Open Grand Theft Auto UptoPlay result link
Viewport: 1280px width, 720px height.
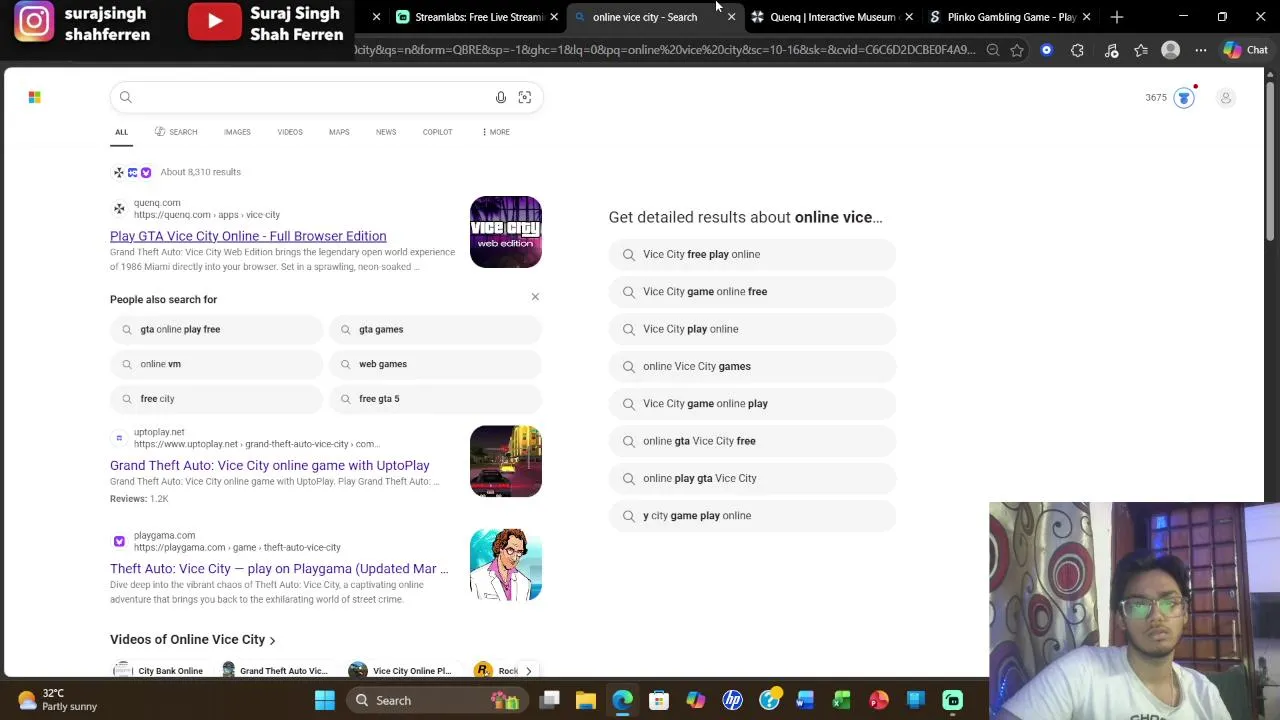point(270,465)
